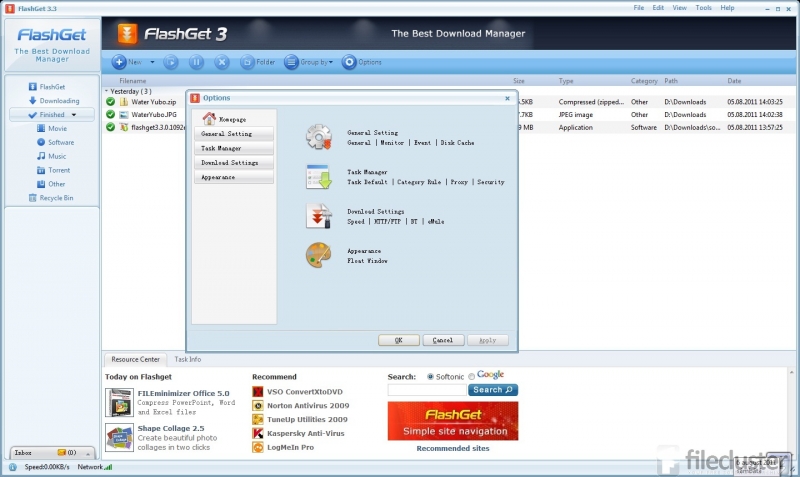Collapse the Yesterday group in file list
The width and height of the screenshot is (800, 477).
coord(107,90)
